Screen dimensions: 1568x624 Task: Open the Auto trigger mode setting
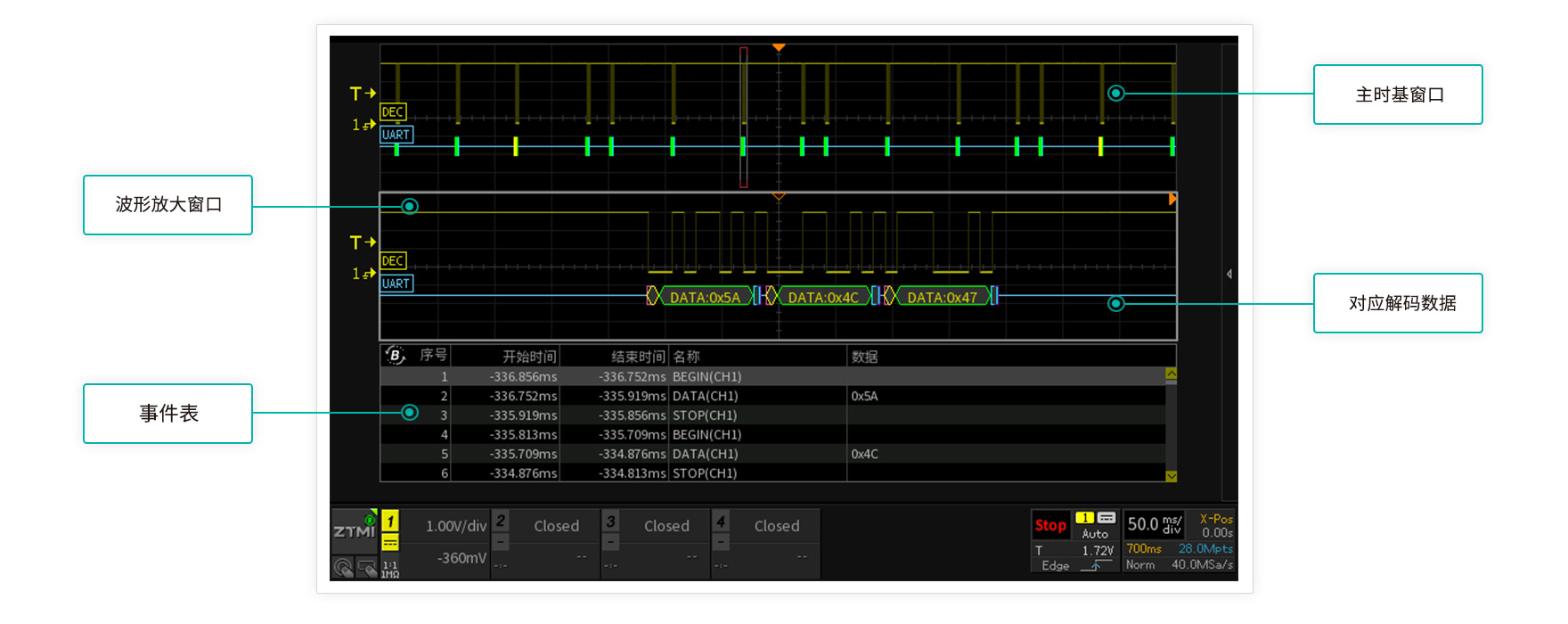click(x=1095, y=533)
